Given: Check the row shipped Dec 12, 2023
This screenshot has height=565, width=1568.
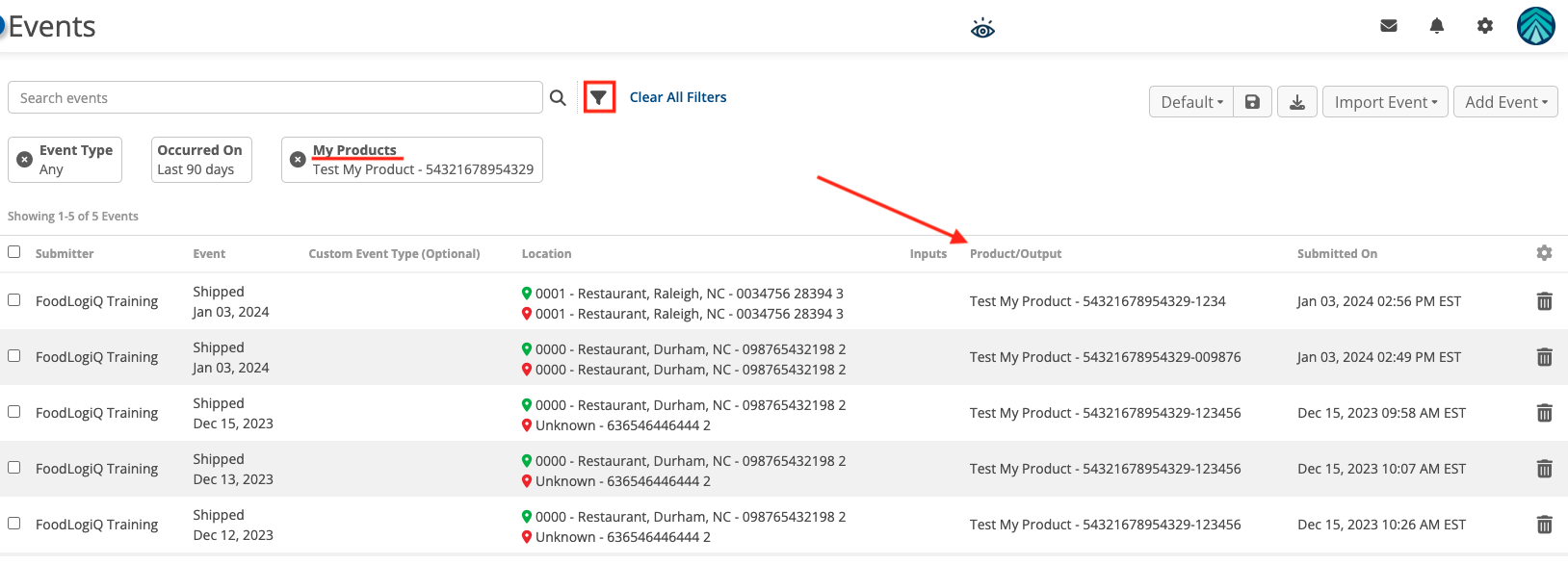Looking at the screenshot, I should (13, 524).
